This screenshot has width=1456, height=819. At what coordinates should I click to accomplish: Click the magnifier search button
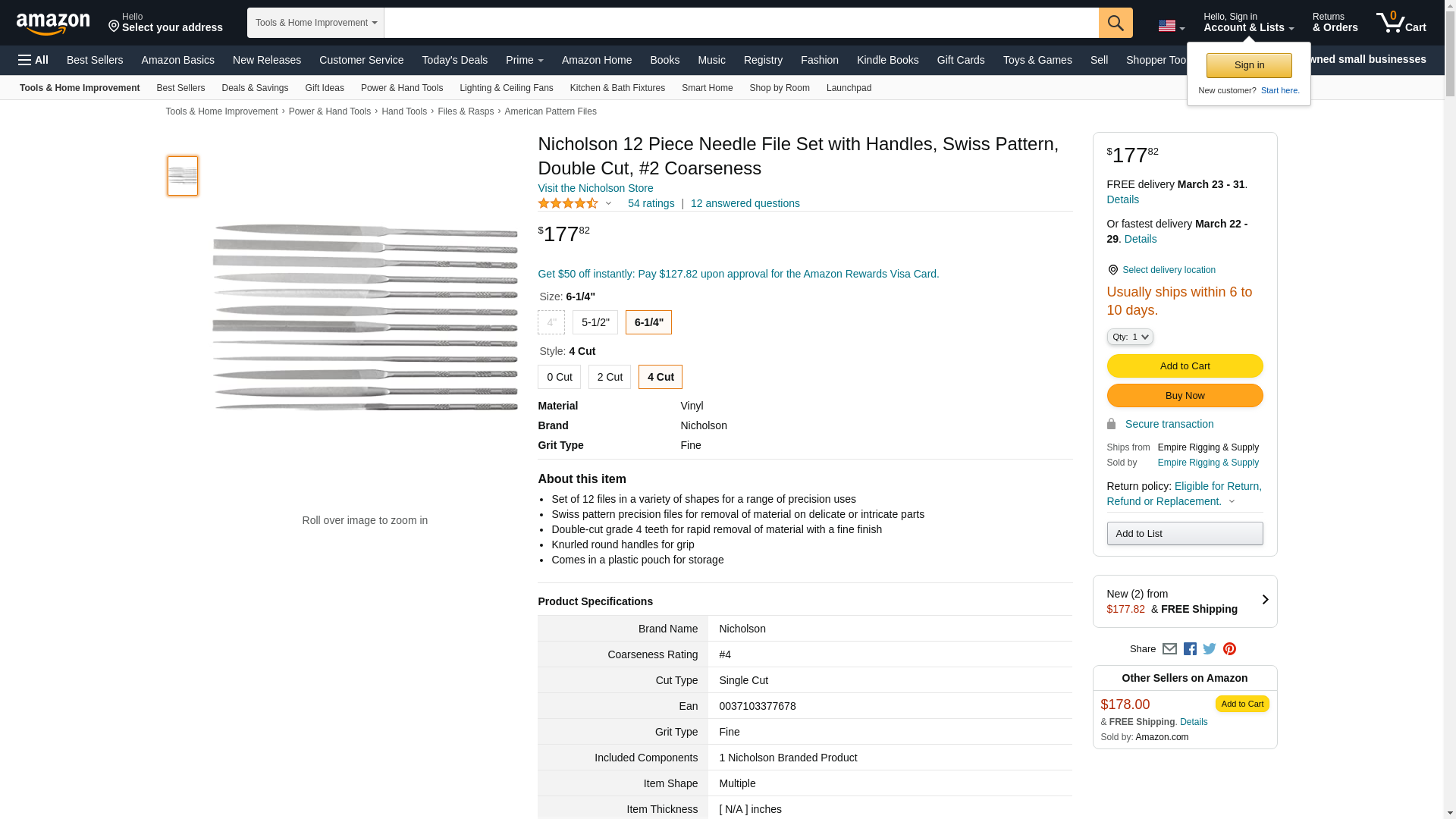pyautogui.click(x=1115, y=23)
